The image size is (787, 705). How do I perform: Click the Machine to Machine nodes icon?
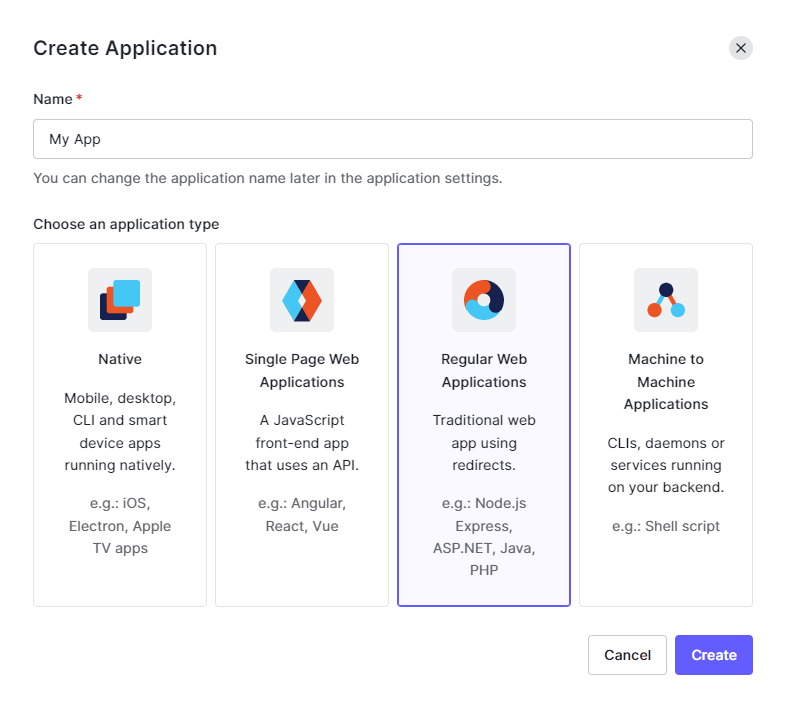click(x=666, y=300)
